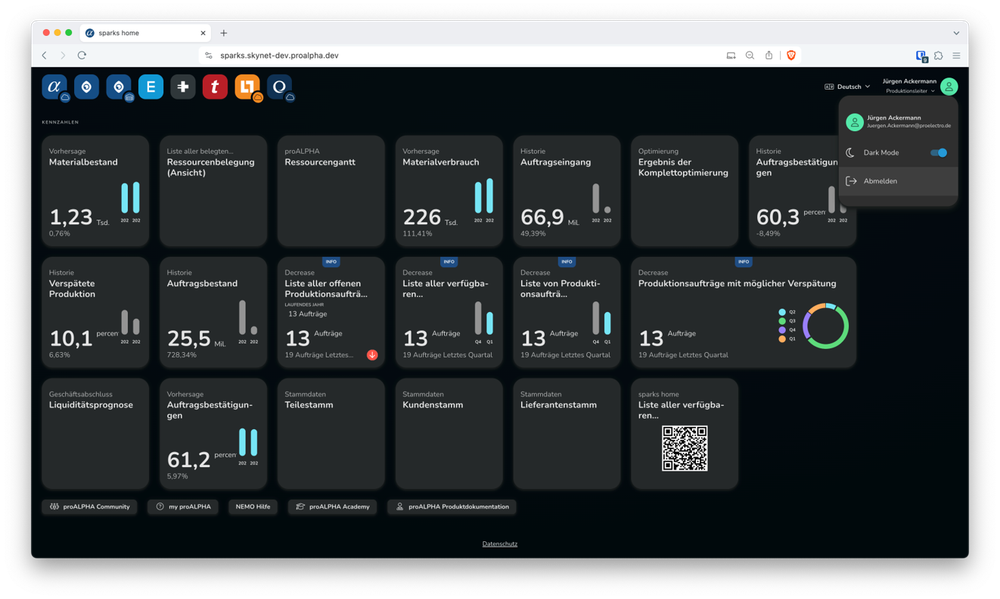Open the dark plus-sign app icon
This screenshot has width=1000, height=599.
[183, 87]
